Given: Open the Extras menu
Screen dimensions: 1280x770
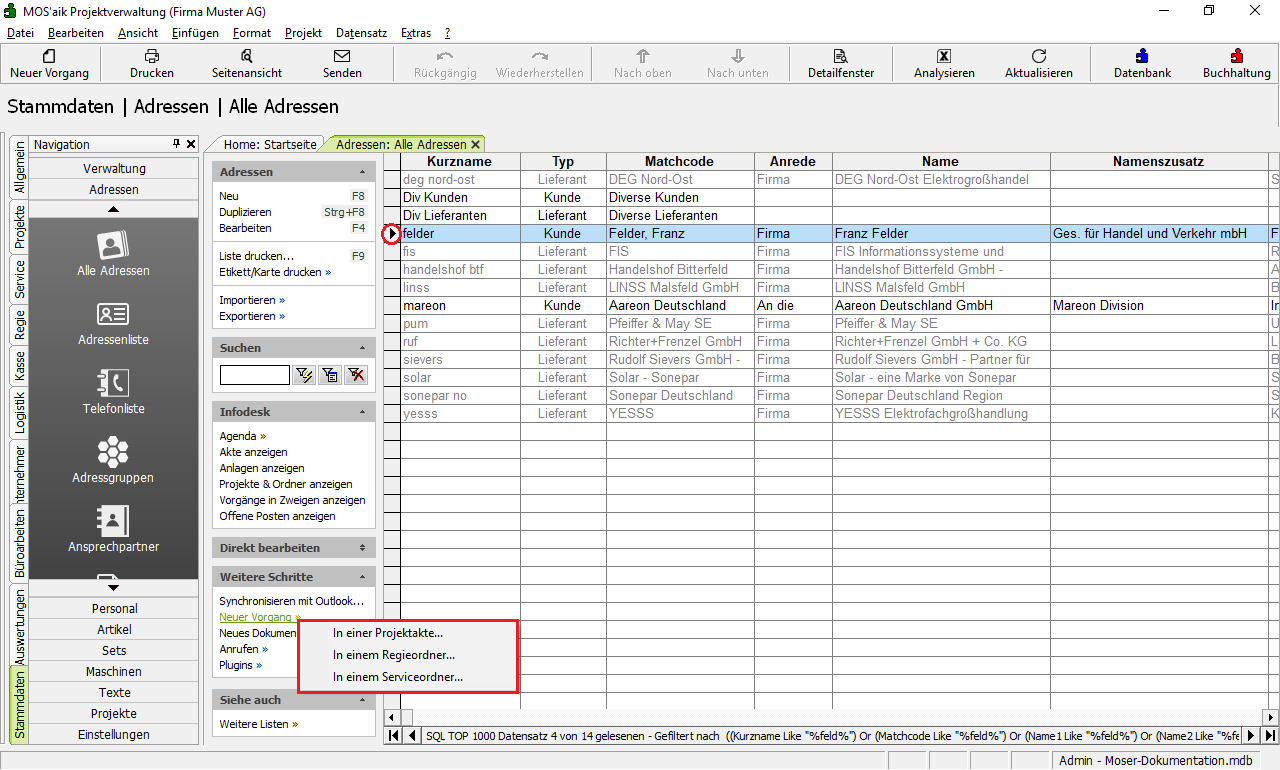Looking at the screenshot, I should click(415, 33).
